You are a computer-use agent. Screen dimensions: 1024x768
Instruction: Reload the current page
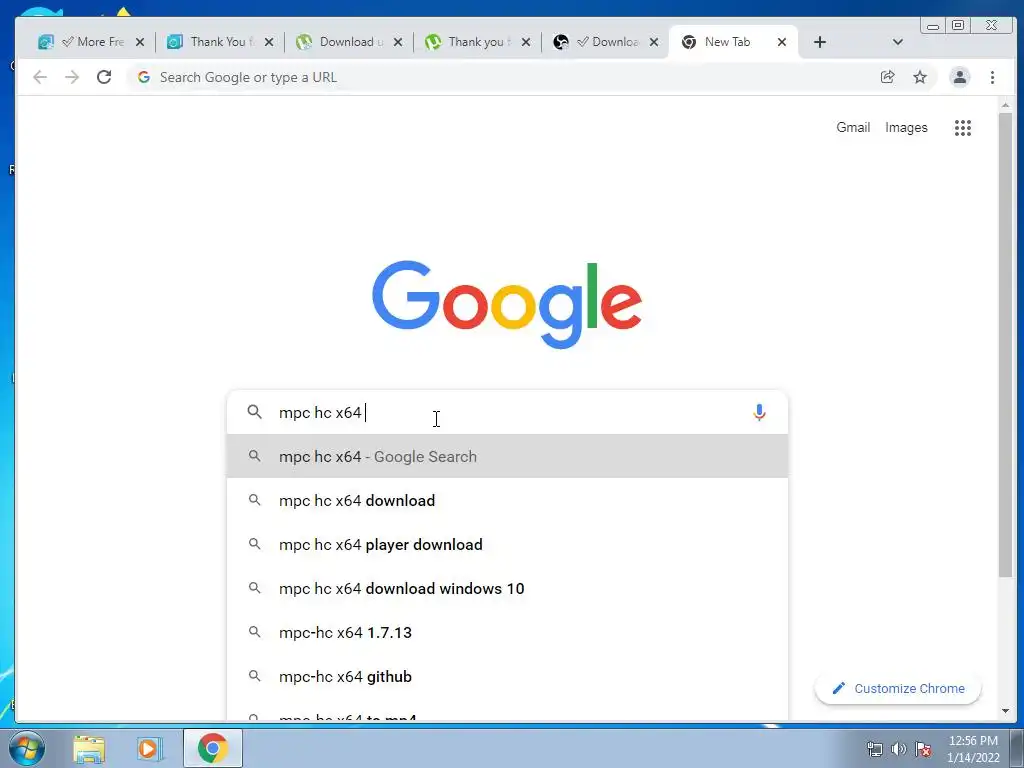(x=104, y=77)
